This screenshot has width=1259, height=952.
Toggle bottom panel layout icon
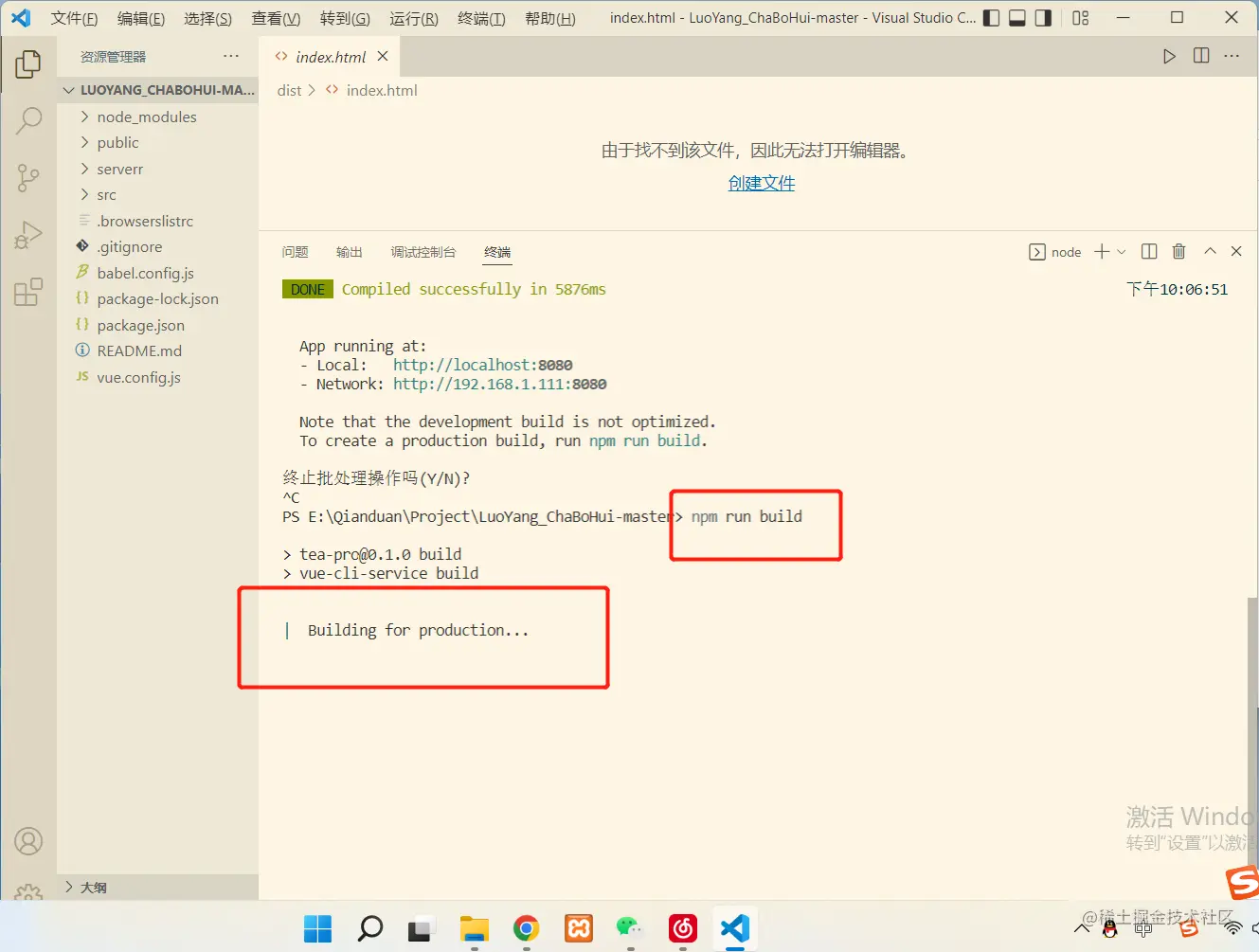[x=1017, y=18]
